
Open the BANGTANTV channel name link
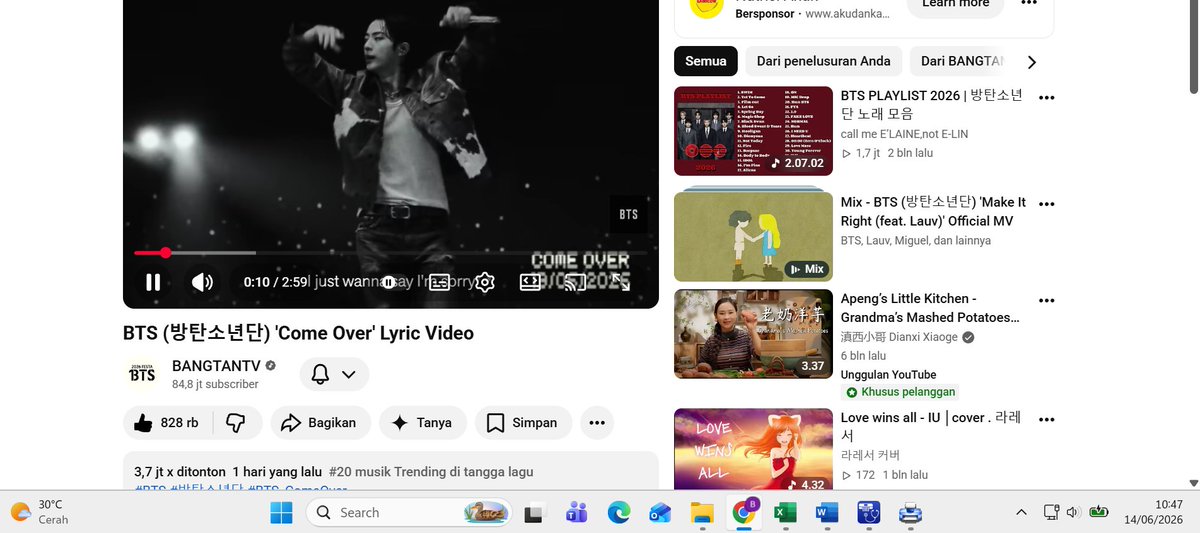coord(216,366)
